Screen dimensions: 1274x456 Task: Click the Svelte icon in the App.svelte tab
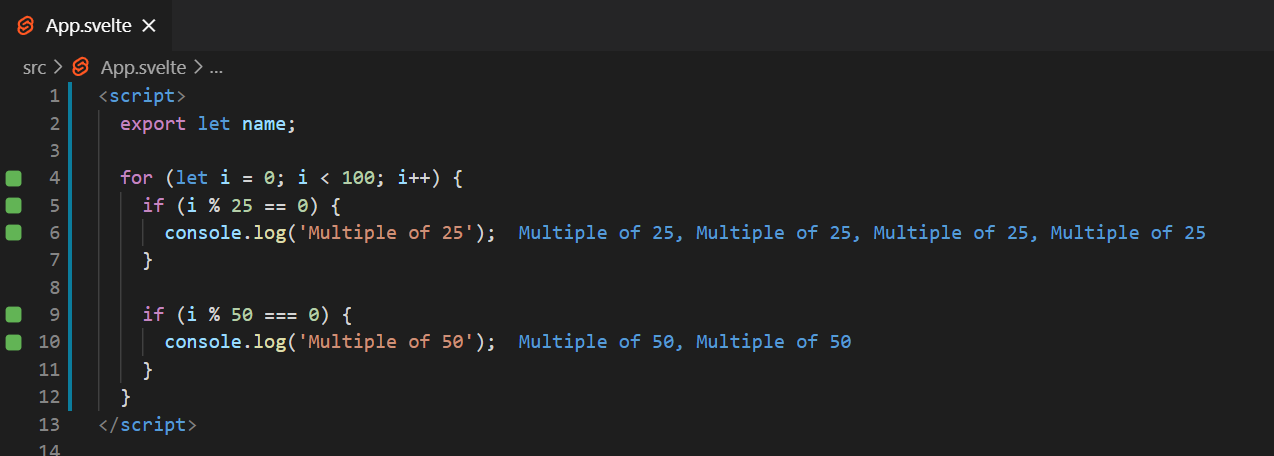pyautogui.click(x=26, y=26)
